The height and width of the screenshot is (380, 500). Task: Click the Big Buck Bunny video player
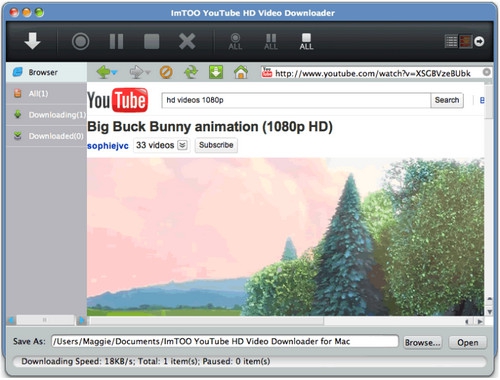[x=285, y=237]
